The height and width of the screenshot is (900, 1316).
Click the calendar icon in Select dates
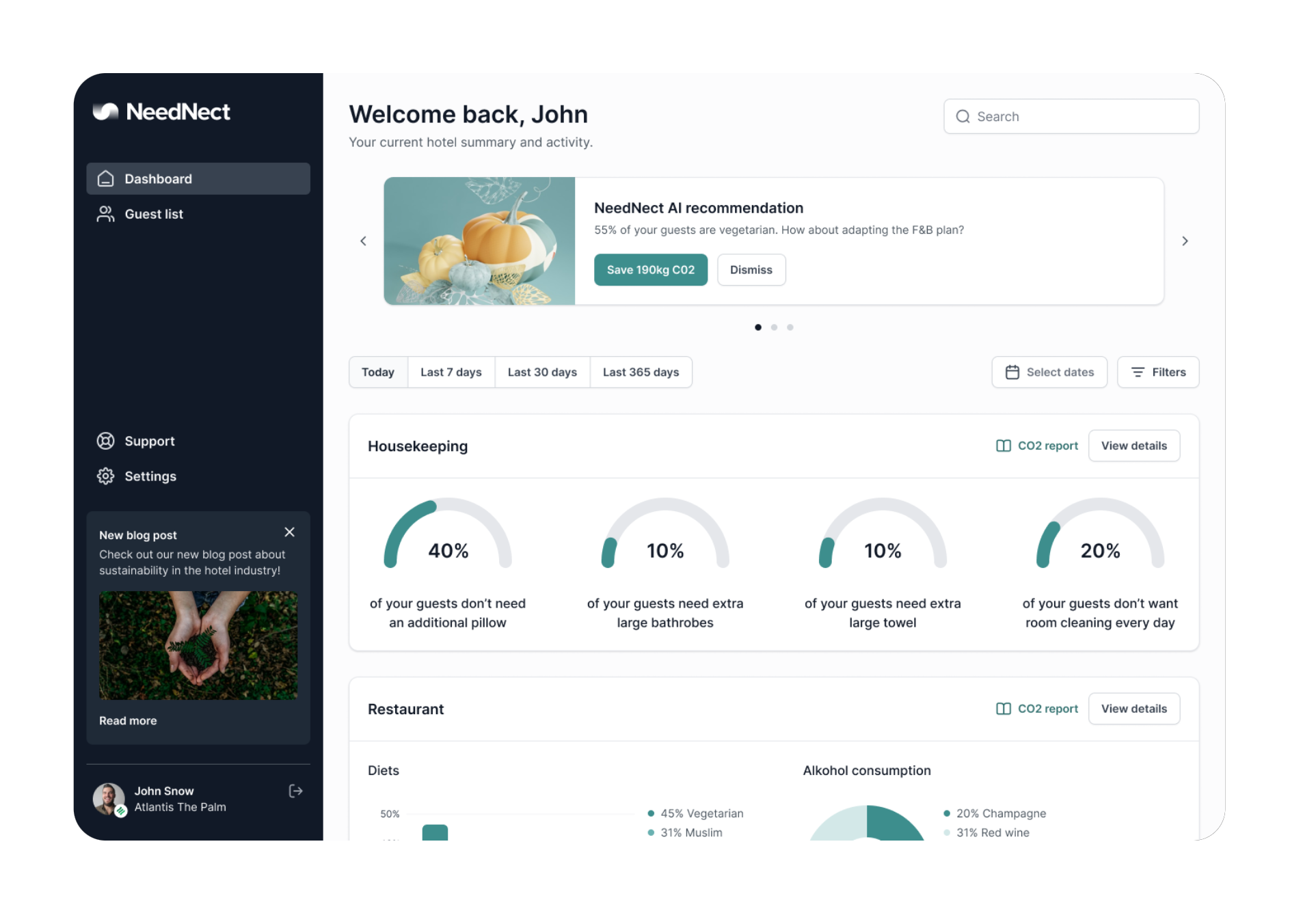[x=1012, y=372]
